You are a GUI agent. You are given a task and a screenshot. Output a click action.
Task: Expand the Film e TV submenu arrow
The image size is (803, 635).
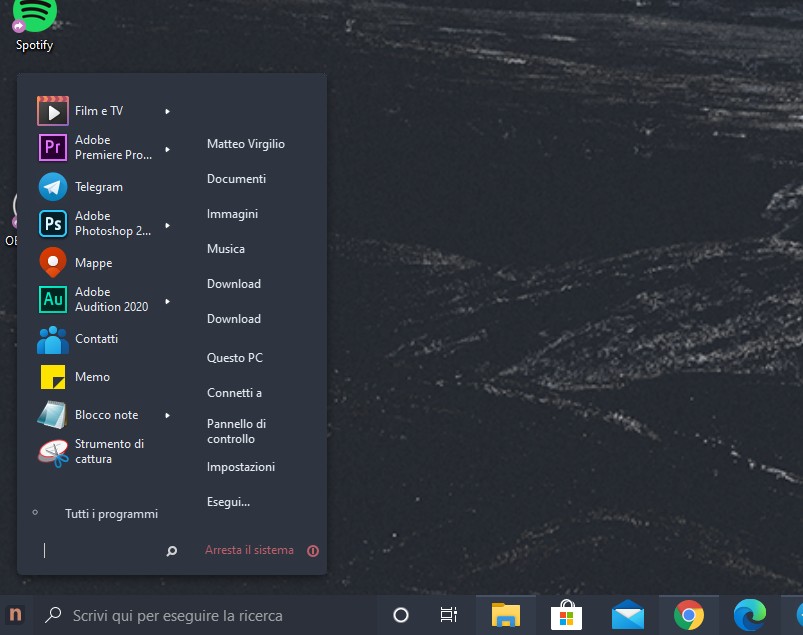(x=167, y=111)
